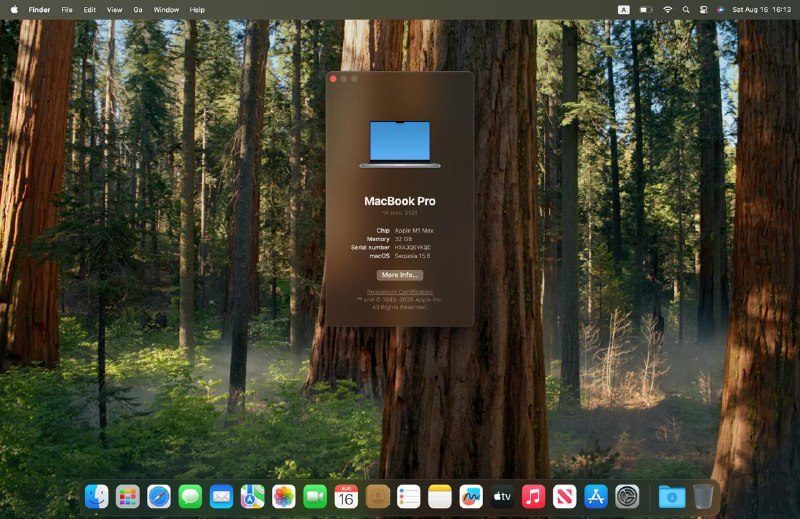800x519 pixels.
Task: Open the Music app in Dock
Action: pos(533,496)
